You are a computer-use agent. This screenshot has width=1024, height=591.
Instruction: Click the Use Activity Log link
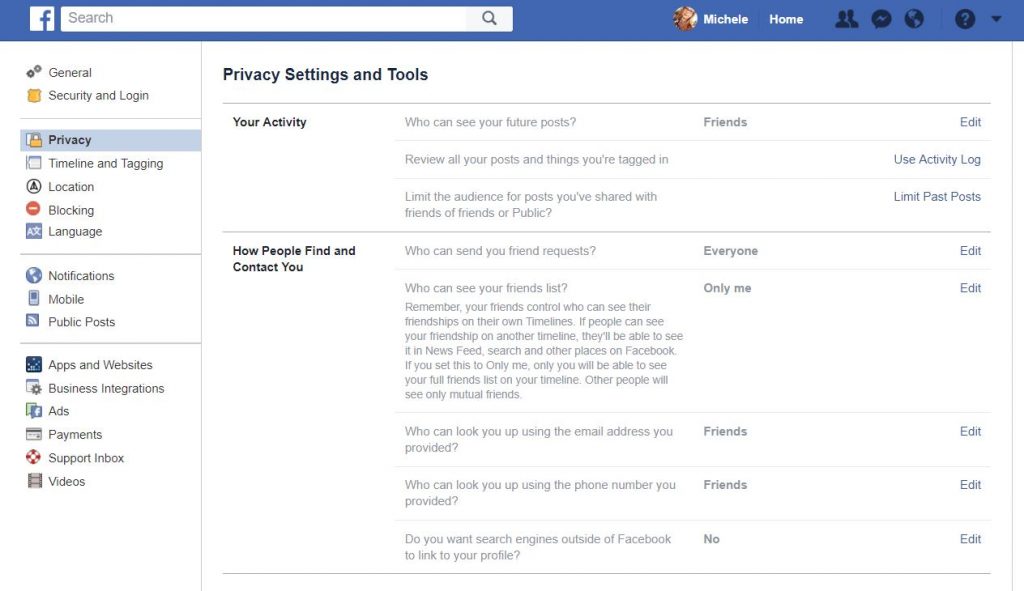pyautogui.click(x=936, y=159)
